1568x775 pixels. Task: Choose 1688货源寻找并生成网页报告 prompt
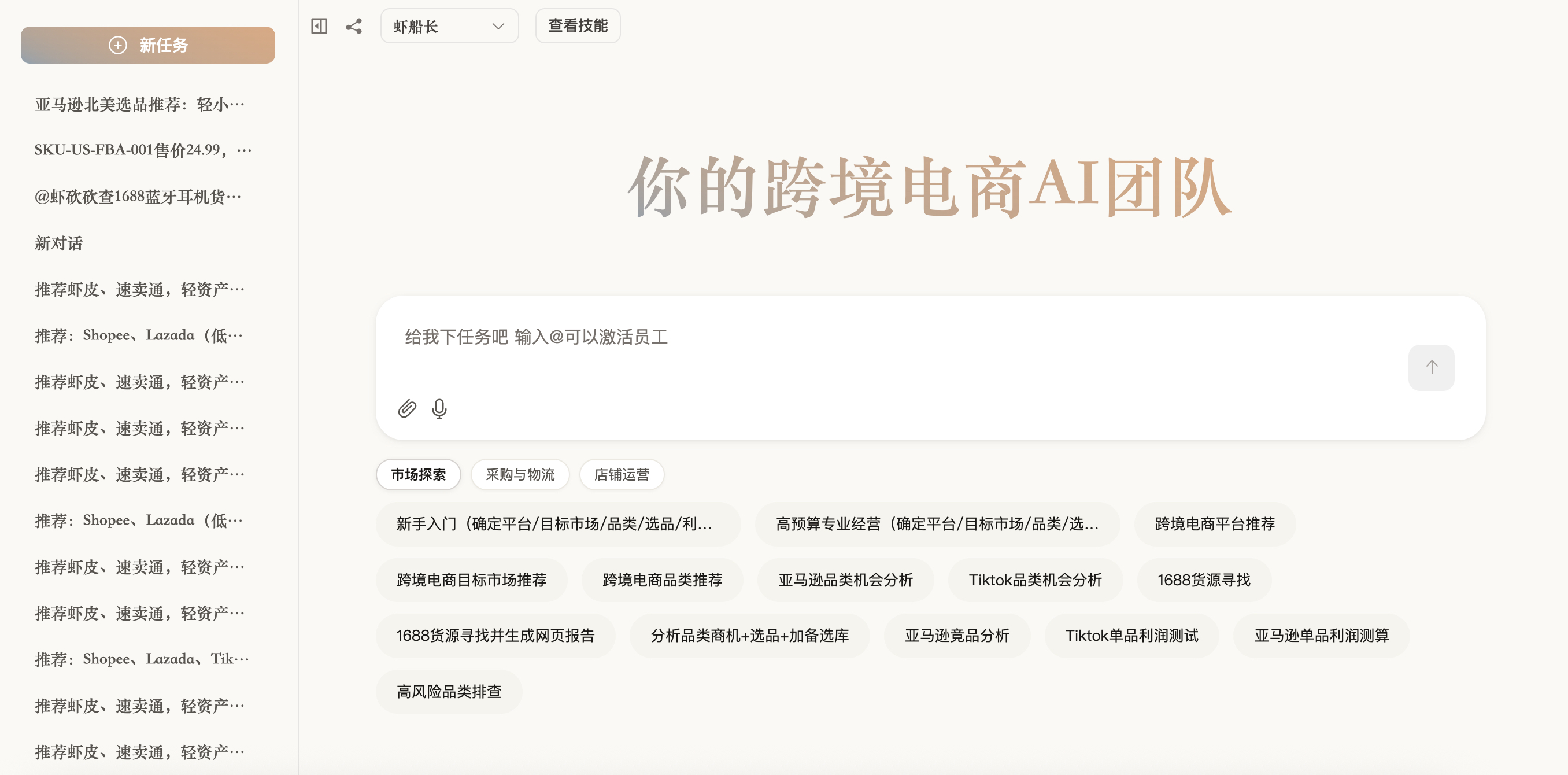pos(495,636)
